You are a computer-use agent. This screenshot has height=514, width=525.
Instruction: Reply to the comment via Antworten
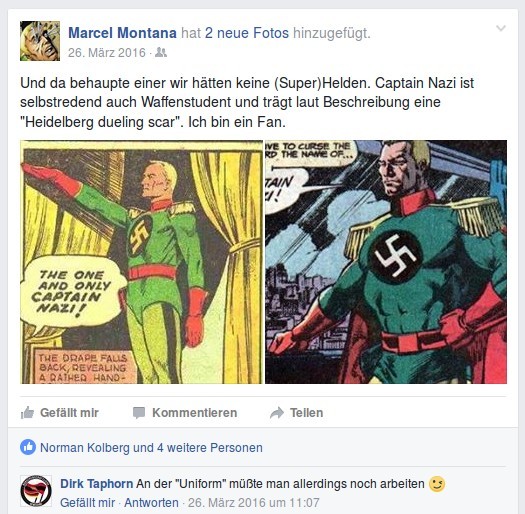pyautogui.click(x=151, y=503)
